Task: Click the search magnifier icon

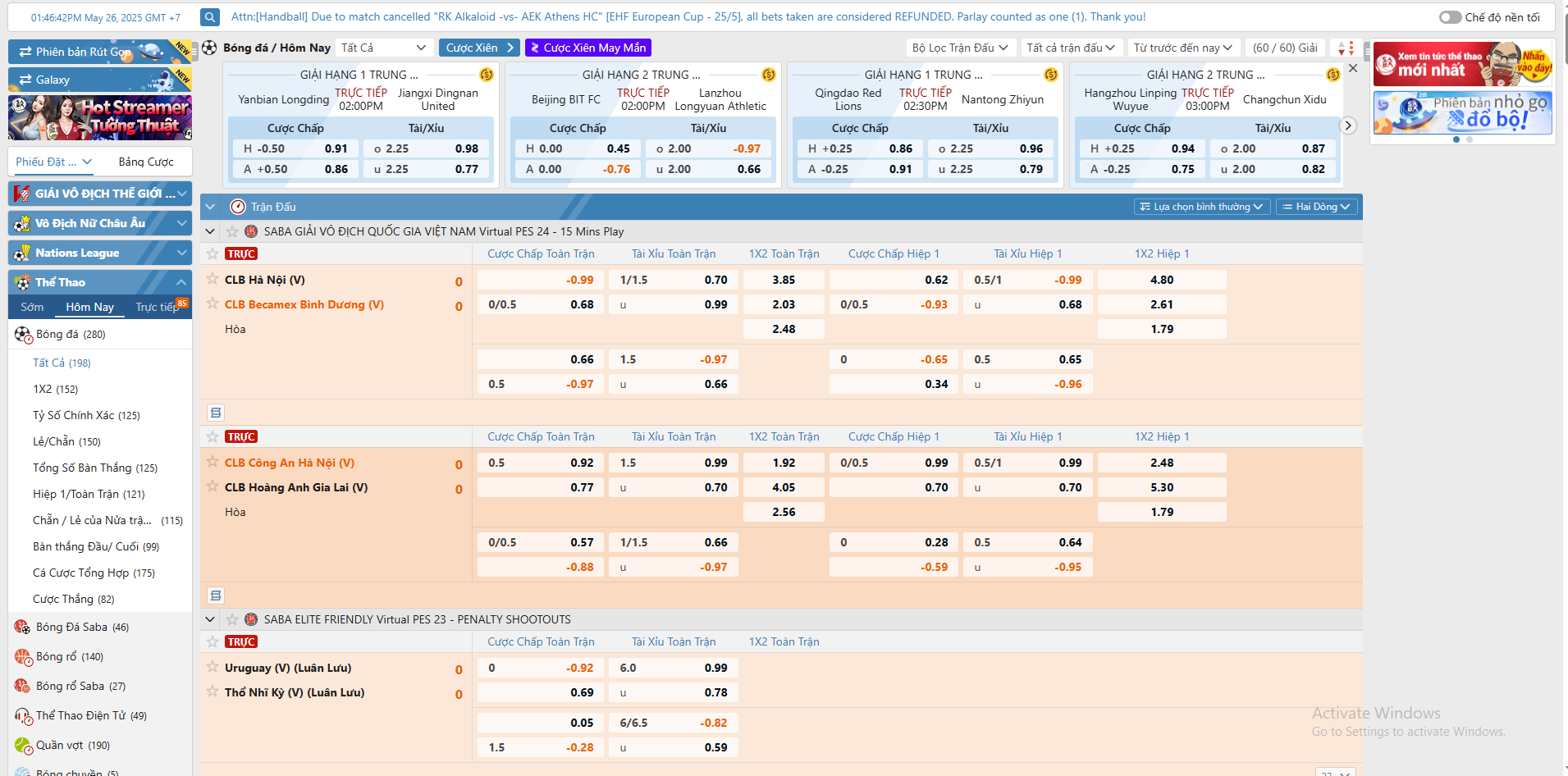Action: [x=210, y=17]
